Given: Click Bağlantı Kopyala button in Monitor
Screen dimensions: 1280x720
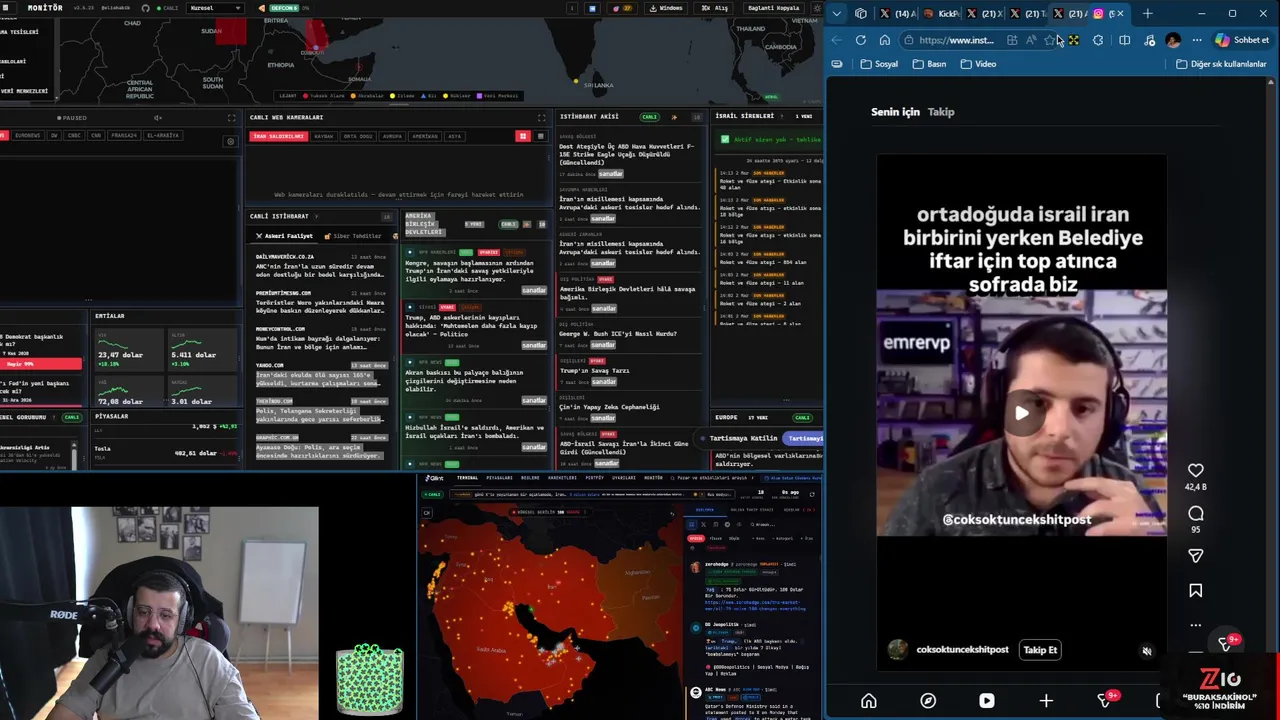Looking at the screenshot, I should [x=774, y=8].
